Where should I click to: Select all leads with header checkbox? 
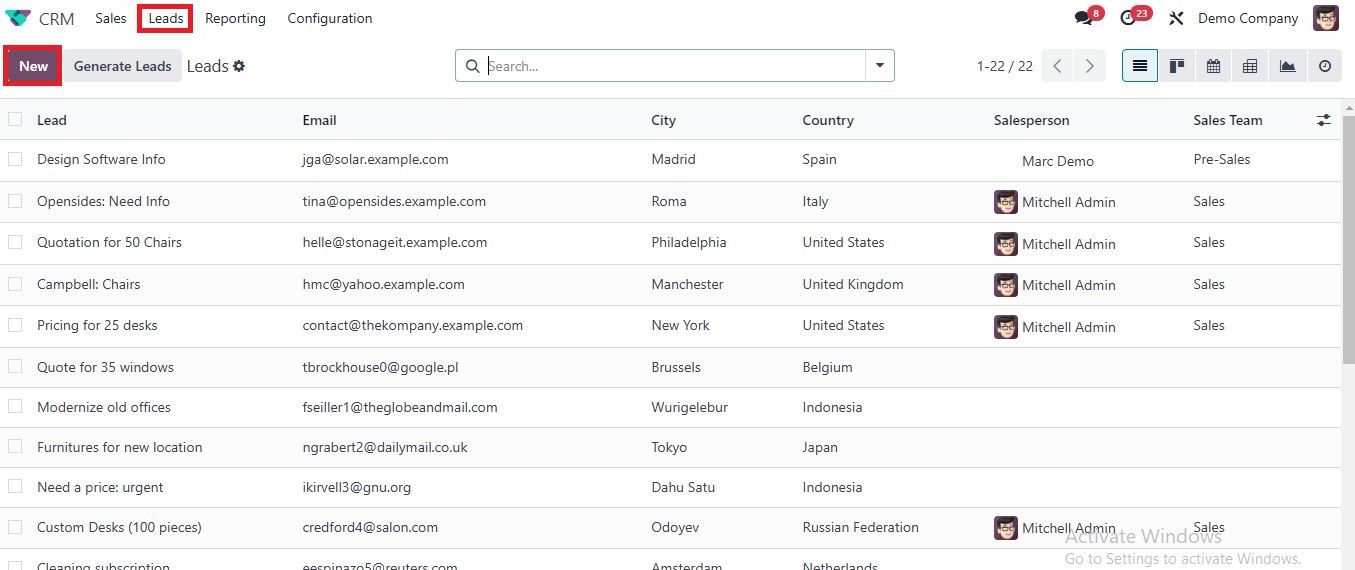pos(15,120)
